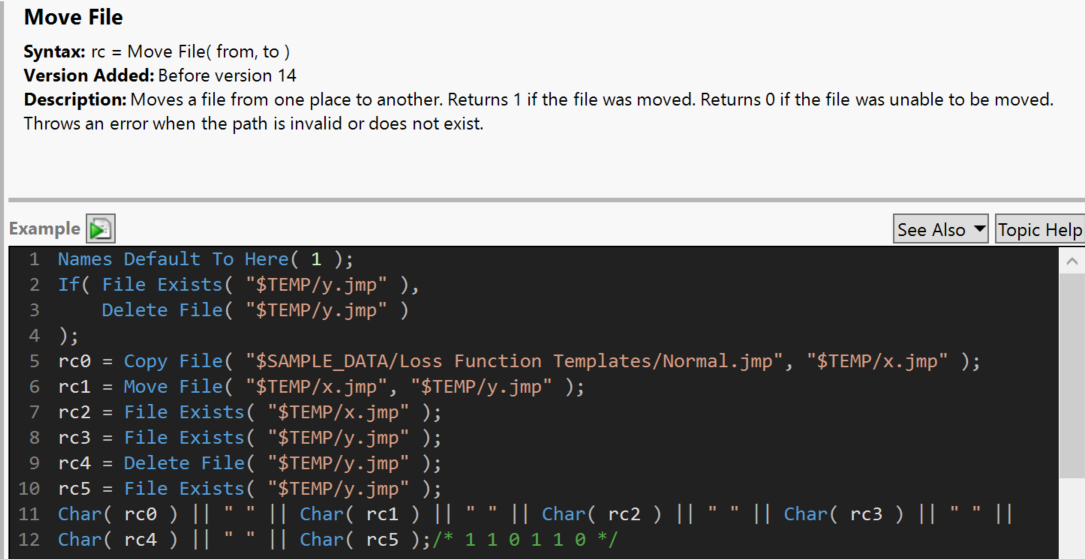Screen dimensions: 1085x559
Task: Click the Description paragraph text
Action: coord(540,100)
